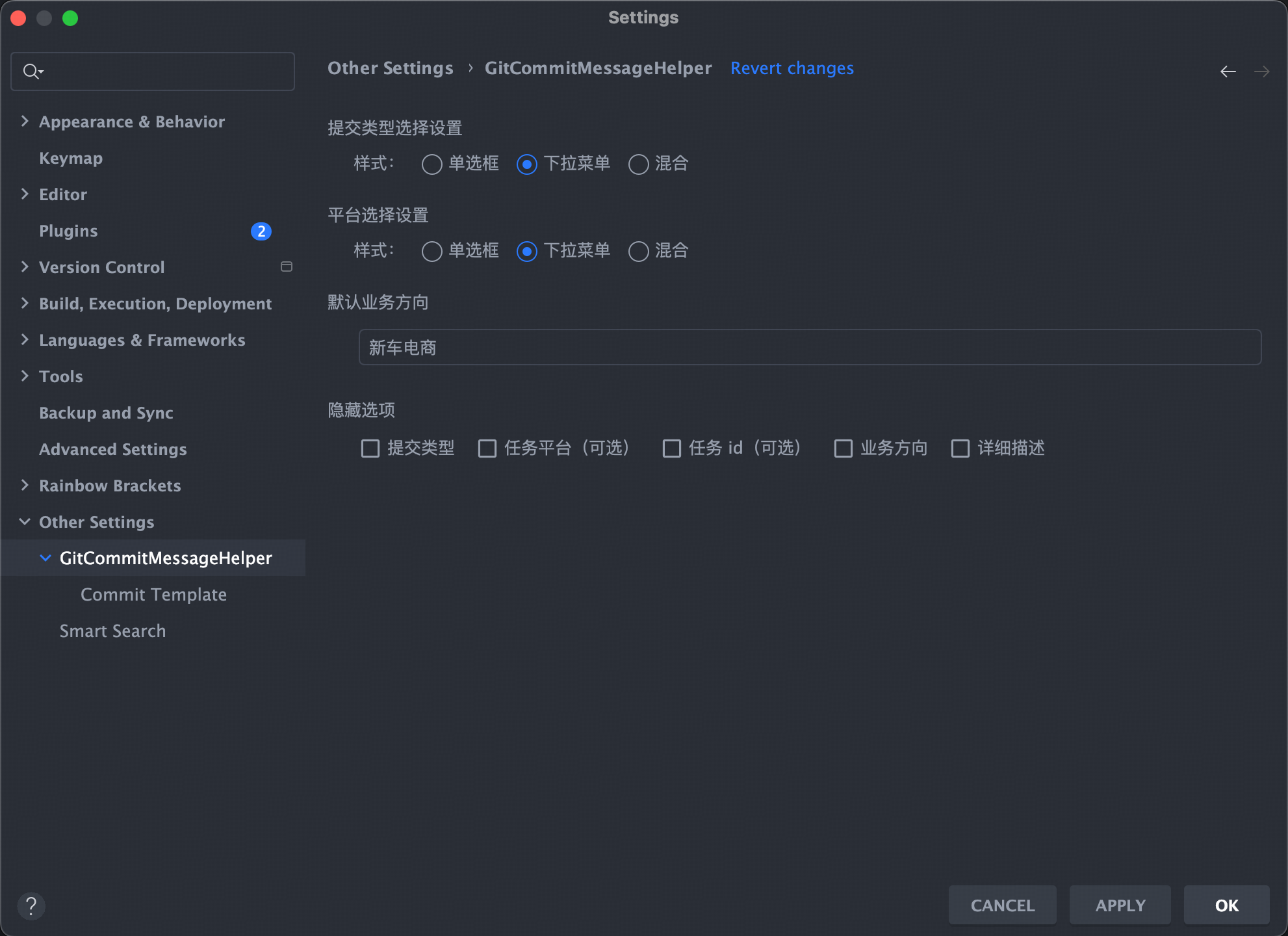
Task: Click the red window close button
Action: point(18,18)
